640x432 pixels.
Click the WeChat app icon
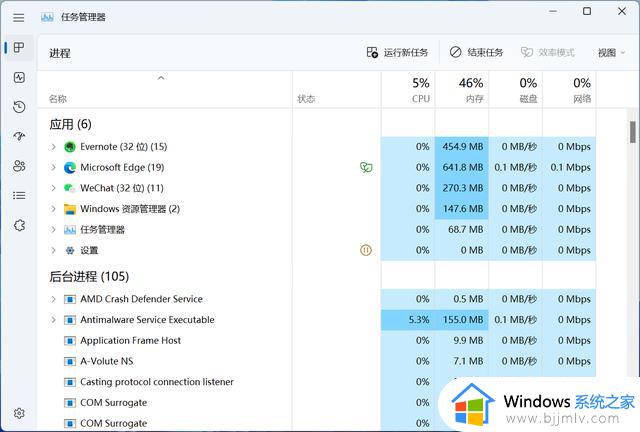70,188
